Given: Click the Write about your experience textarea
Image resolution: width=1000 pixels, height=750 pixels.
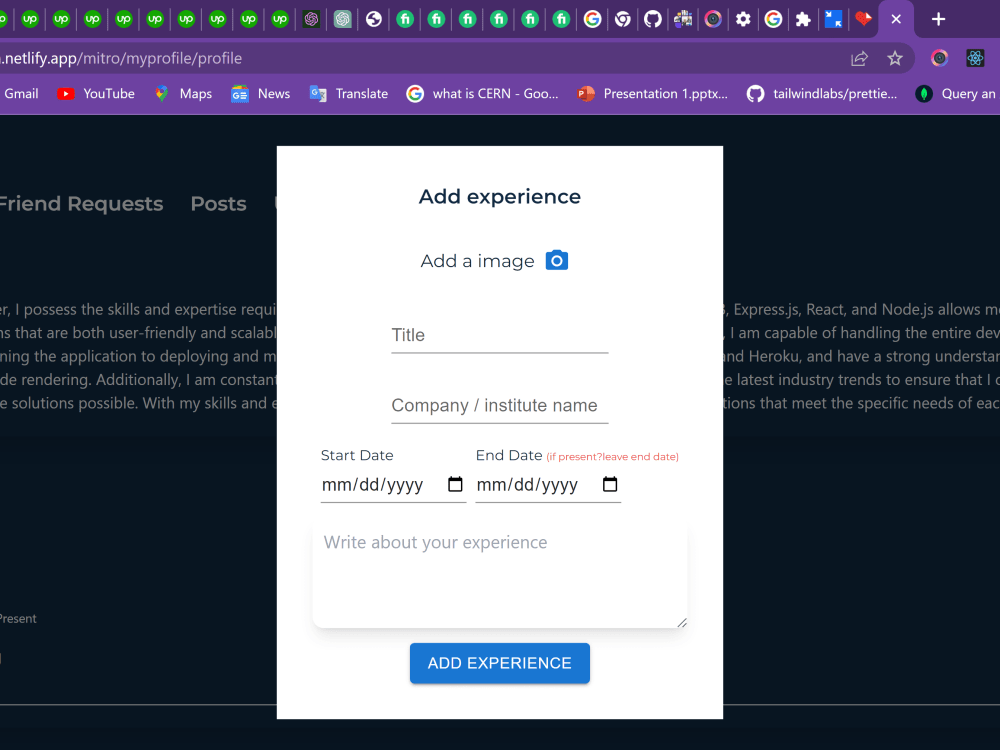Looking at the screenshot, I should pyautogui.click(x=499, y=577).
